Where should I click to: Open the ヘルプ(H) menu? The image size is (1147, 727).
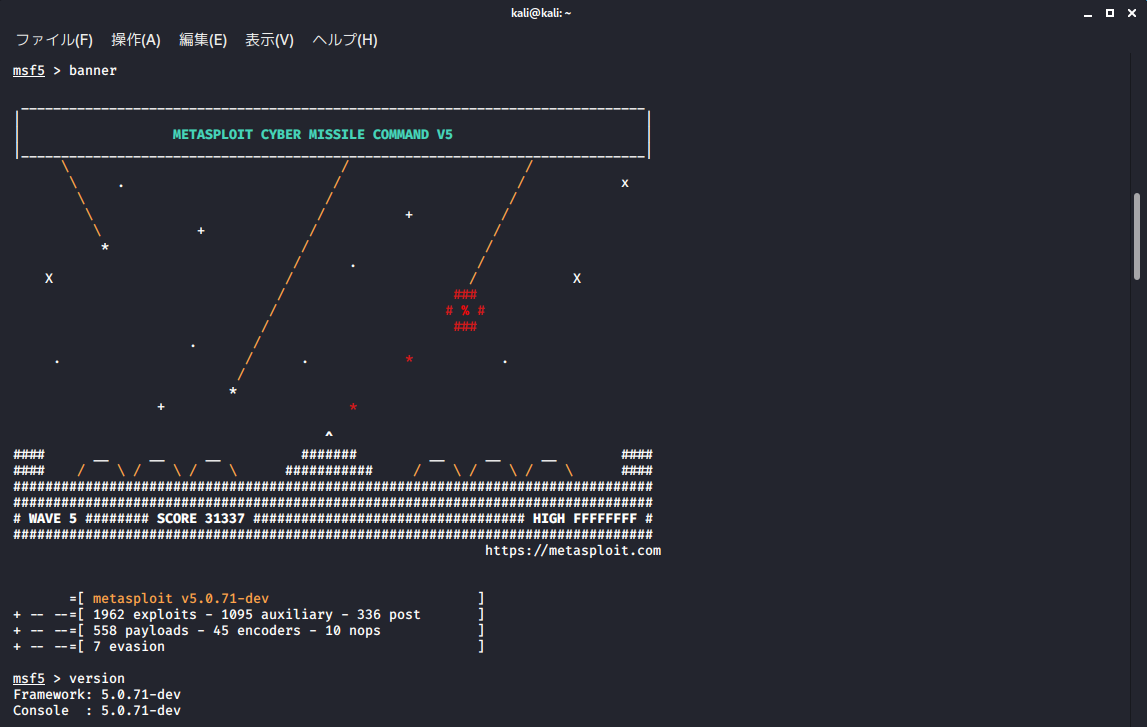point(345,40)
